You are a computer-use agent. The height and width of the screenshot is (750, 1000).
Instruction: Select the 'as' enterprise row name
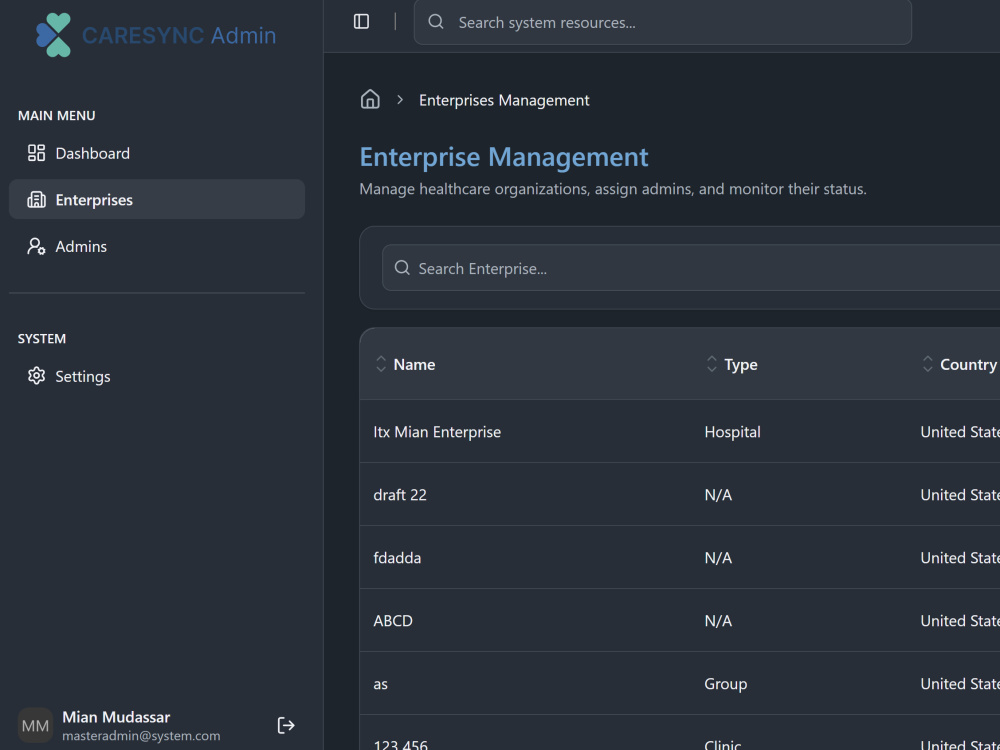coord(380,684)
